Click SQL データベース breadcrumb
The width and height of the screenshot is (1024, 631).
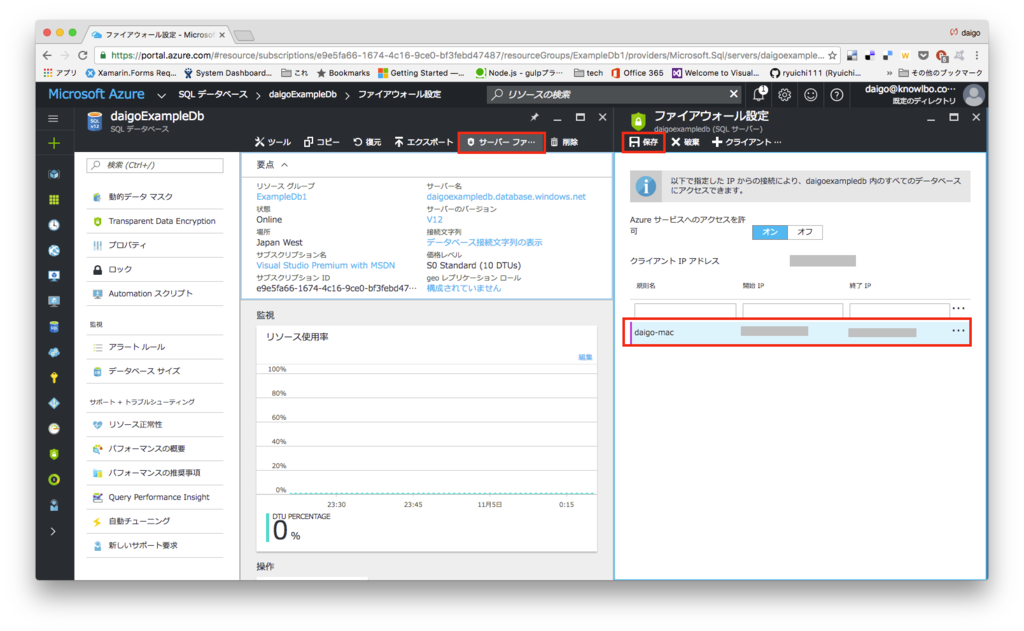[x=213, y=95]
